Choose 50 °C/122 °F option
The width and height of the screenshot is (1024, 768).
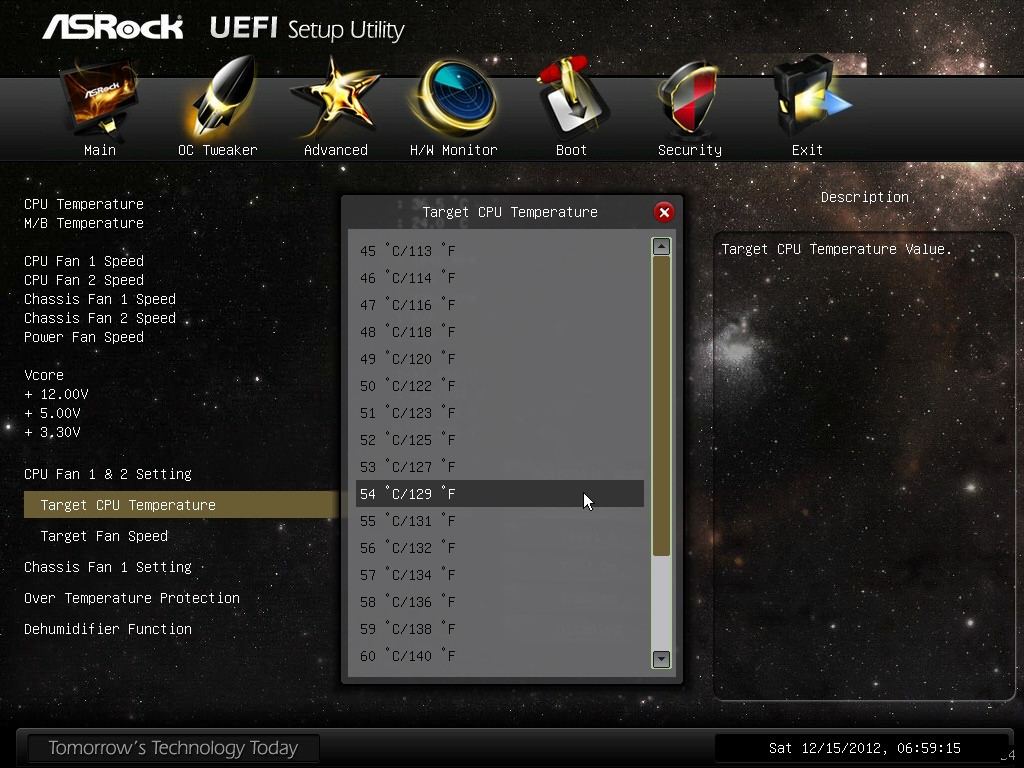click(500, 386)
